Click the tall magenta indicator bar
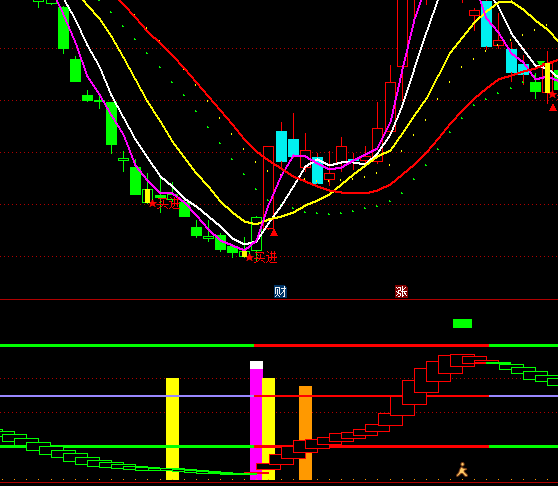The height and width of the screenshot is (486, 558). [x=256, y=424]
